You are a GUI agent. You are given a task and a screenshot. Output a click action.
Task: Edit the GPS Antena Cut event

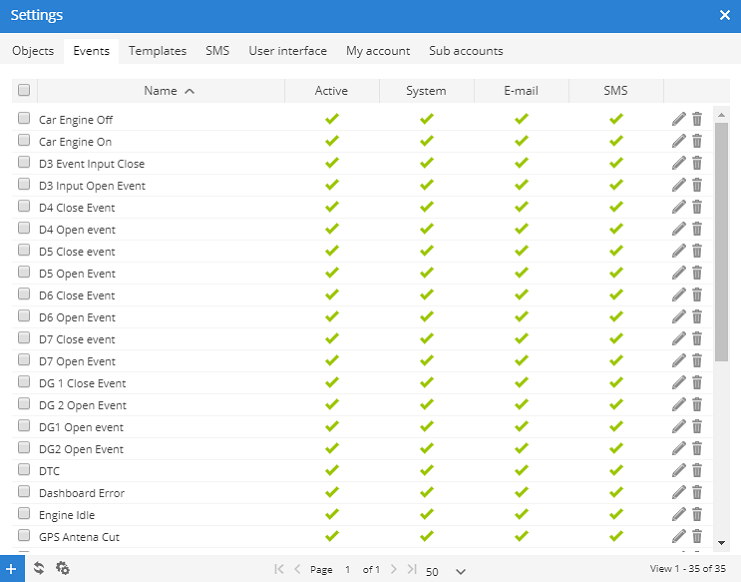pyautogui.click(x=679, y=537)
